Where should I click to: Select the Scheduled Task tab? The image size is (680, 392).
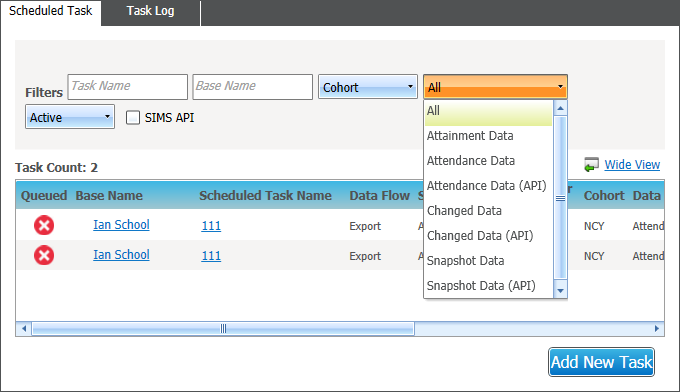point(51,11)
